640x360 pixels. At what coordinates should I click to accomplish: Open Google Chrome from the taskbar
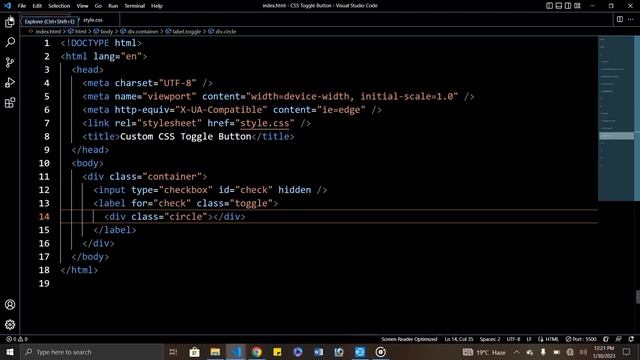[256, 352]
